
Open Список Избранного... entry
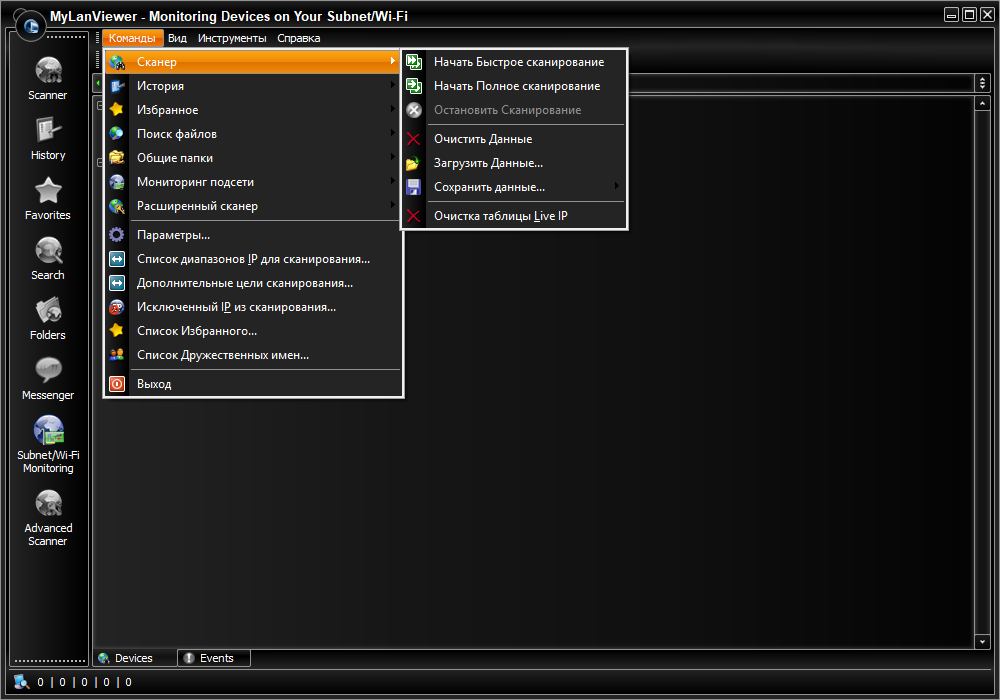[x=253, y=331]
